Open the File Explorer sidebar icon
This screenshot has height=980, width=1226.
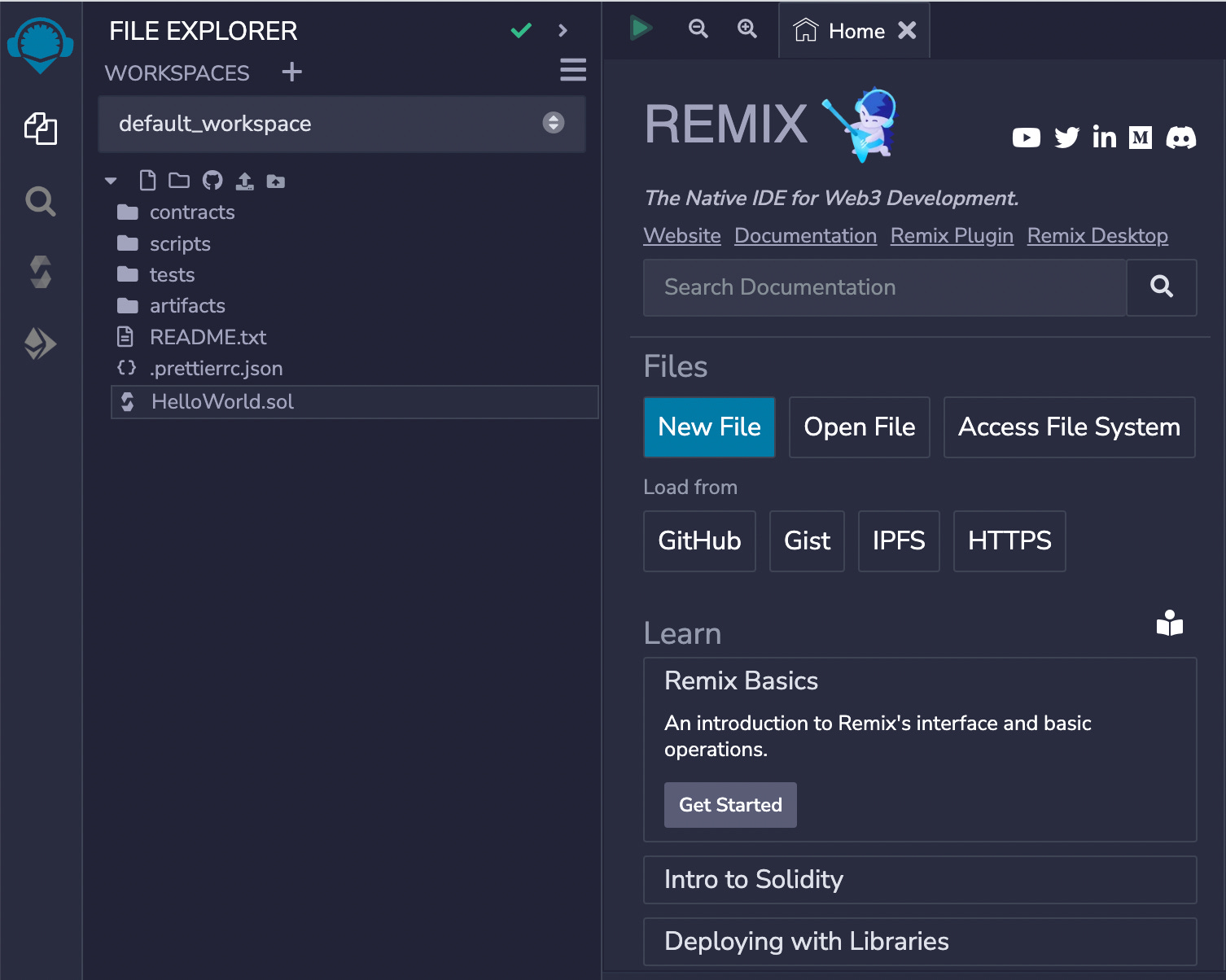tap(41, 129)
